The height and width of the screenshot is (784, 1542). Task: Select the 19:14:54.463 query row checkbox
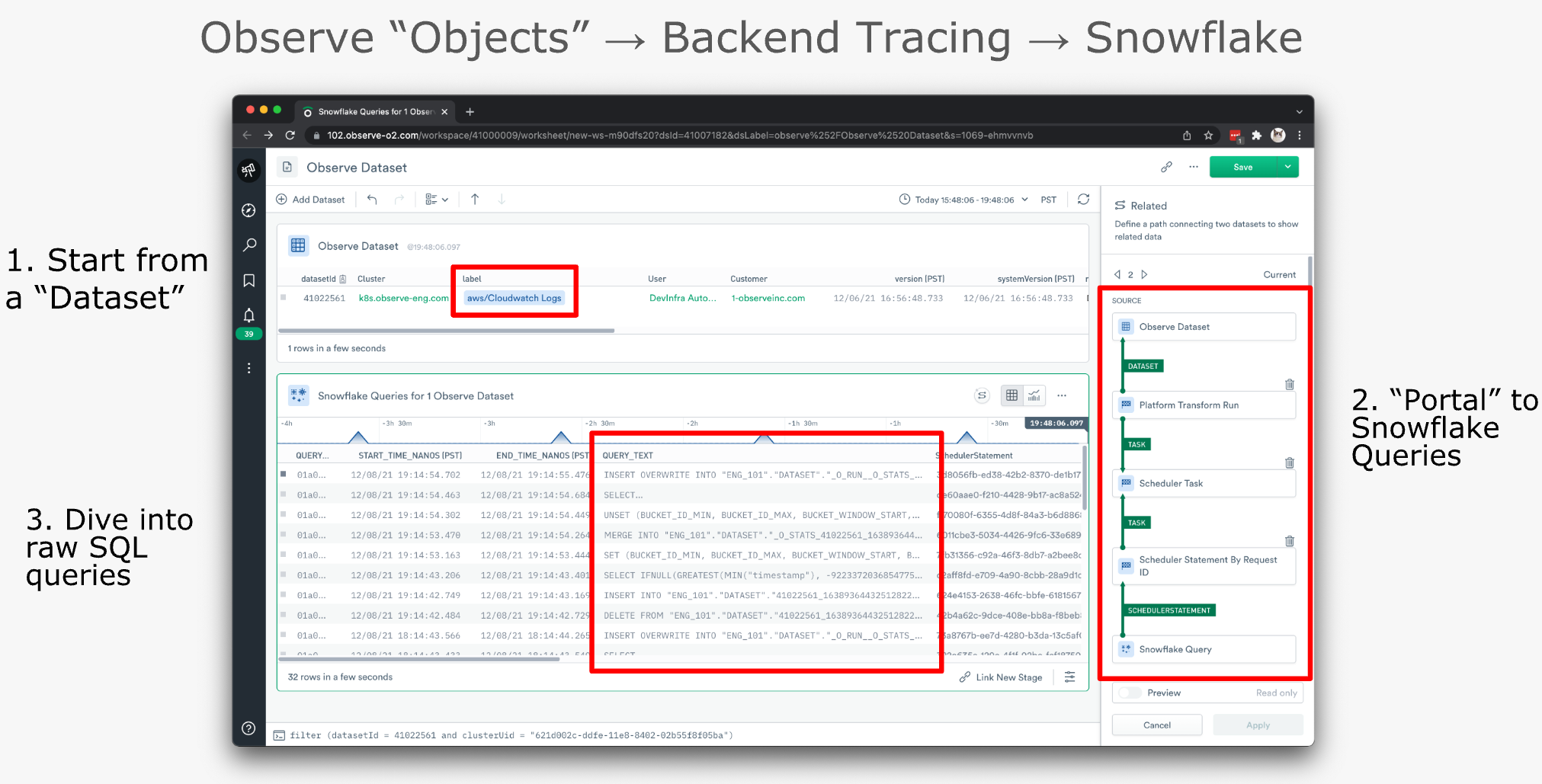(284, 494)
